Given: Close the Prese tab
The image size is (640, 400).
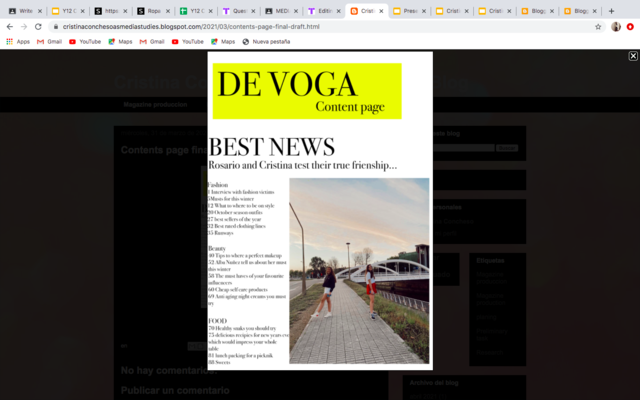Looking at the screenshot, I should coord(424,11).
